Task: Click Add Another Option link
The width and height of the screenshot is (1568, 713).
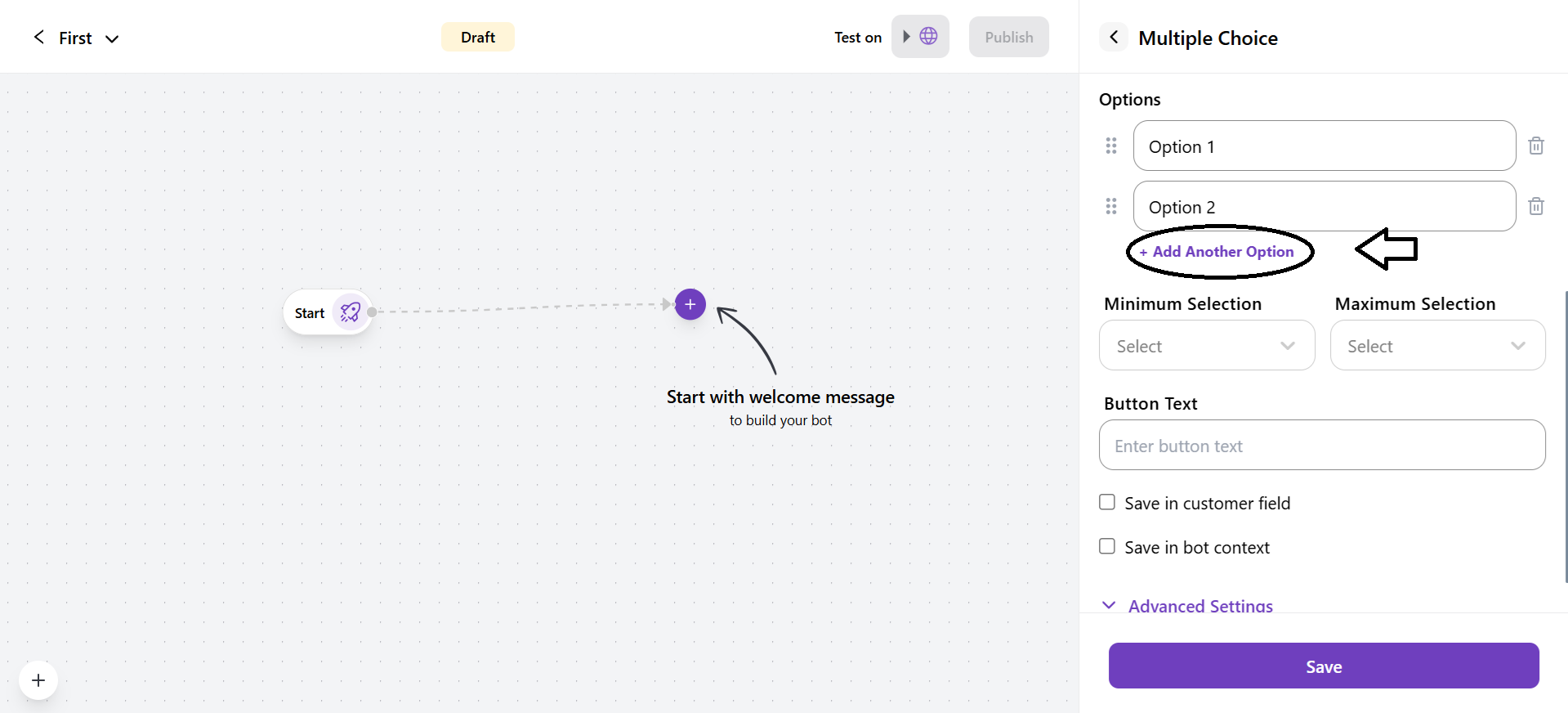Action: 1217,252
